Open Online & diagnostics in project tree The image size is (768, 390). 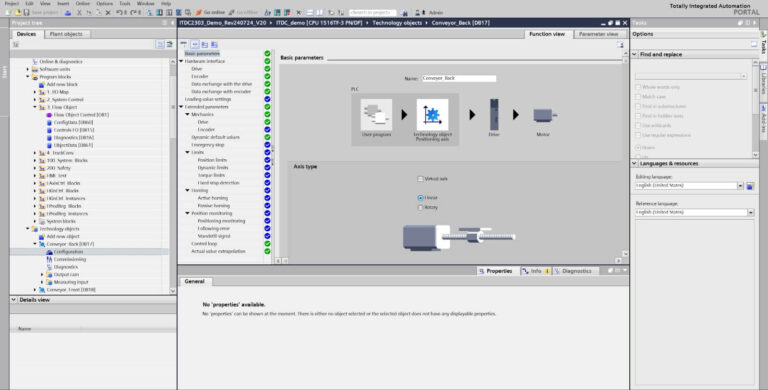61,62
